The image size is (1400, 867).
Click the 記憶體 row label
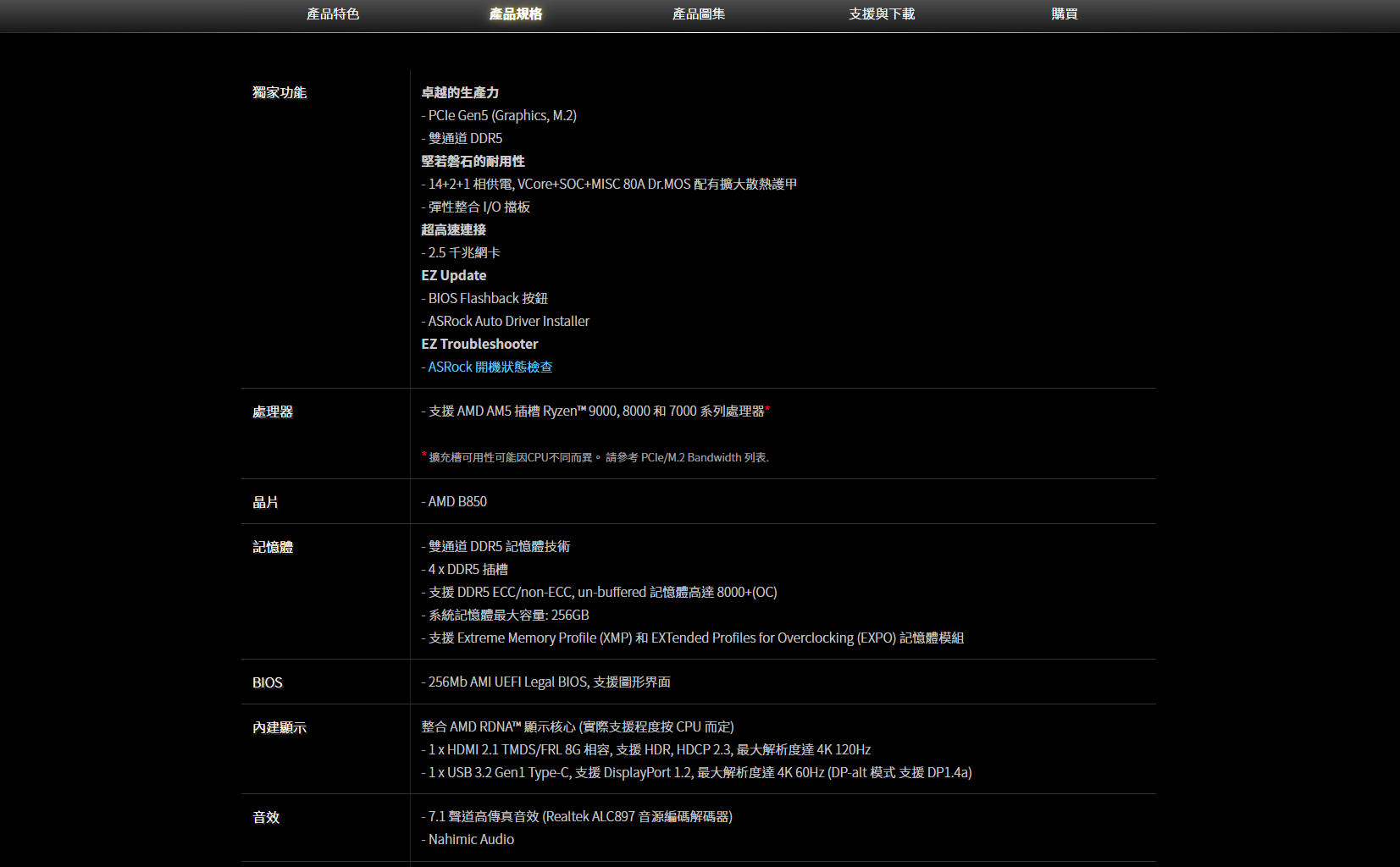[x=273, y=548]
